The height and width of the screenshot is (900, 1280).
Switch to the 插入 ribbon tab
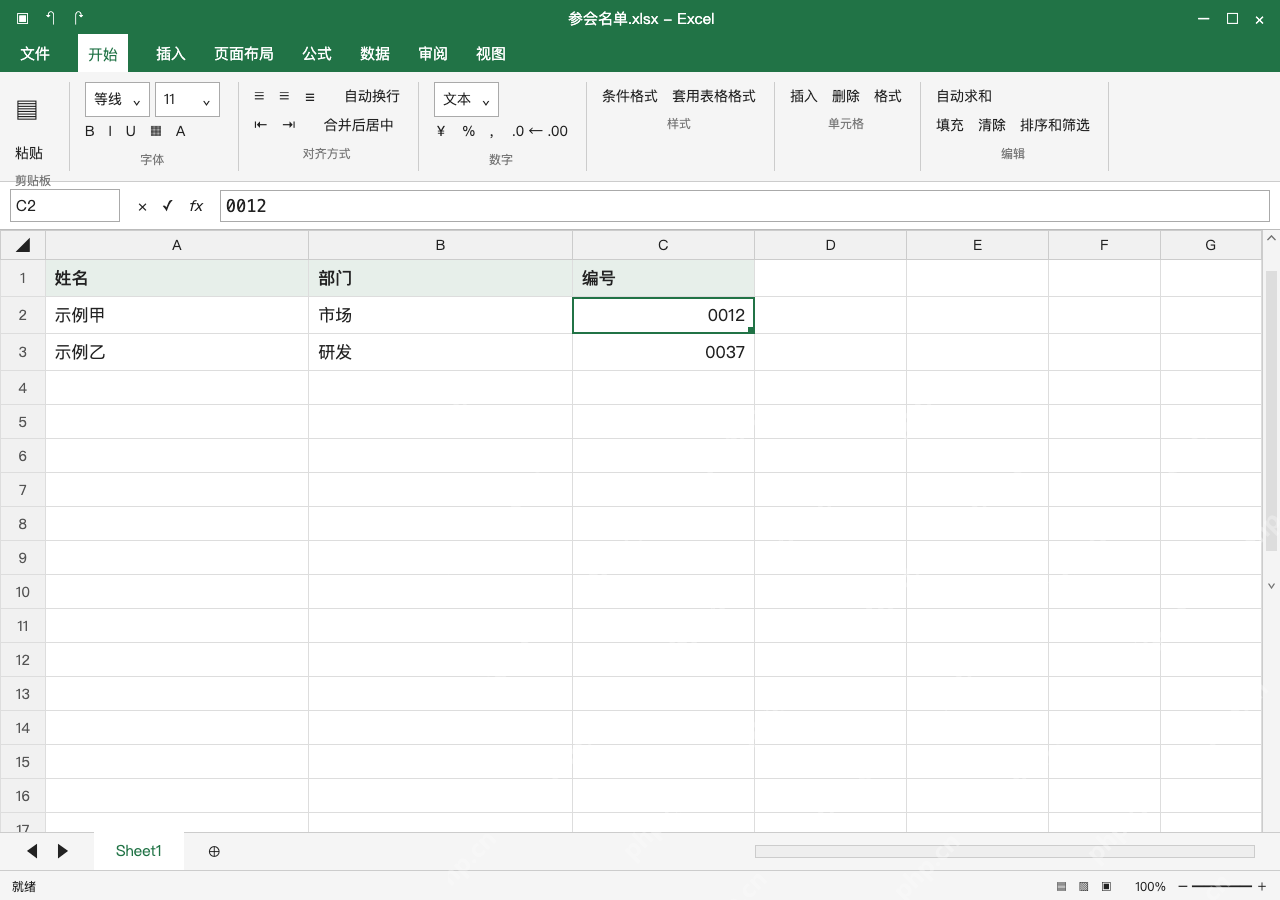point(171,54)
